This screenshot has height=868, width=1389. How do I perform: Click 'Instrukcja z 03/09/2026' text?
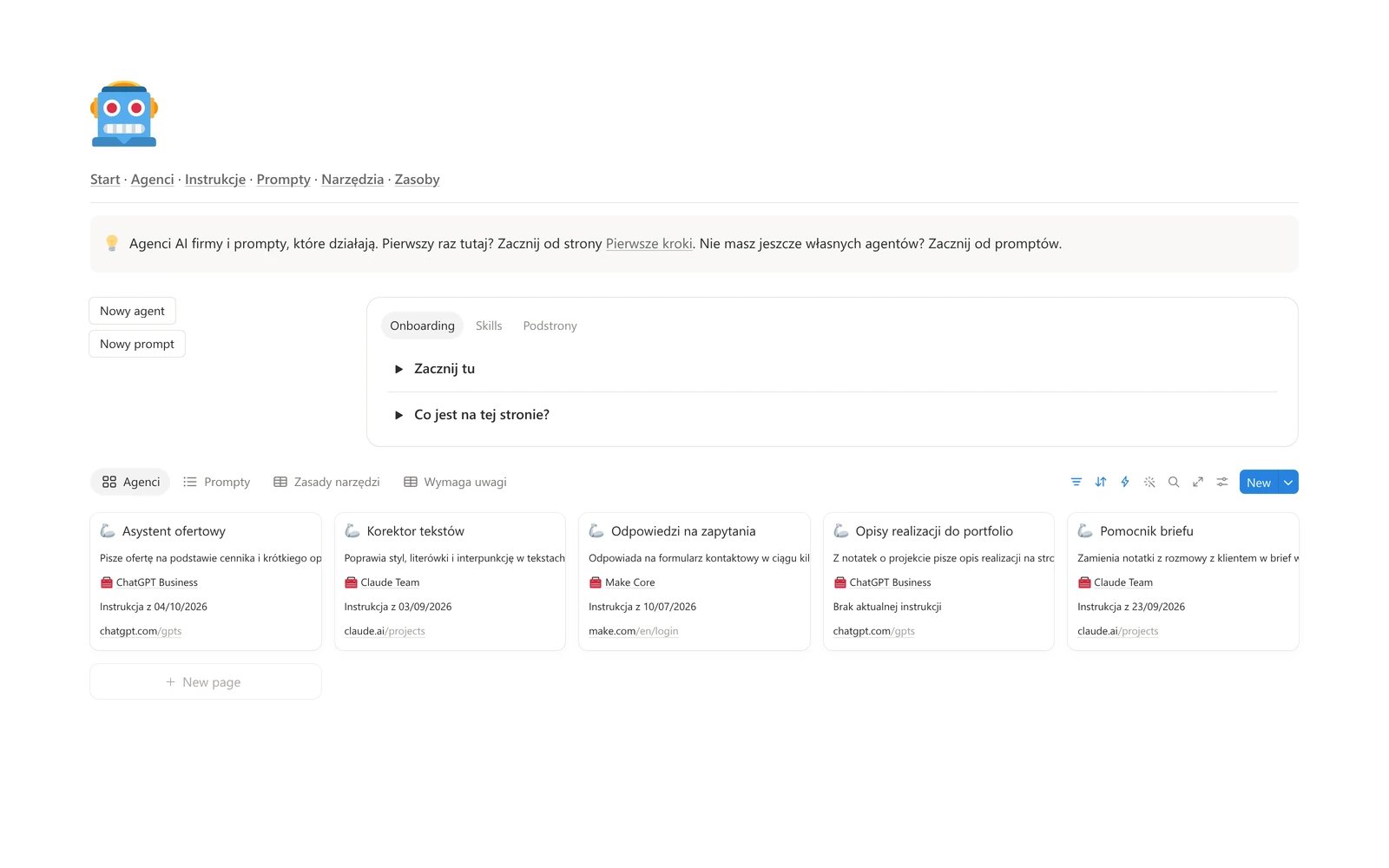pyautogui.click(x=398, y=607)
